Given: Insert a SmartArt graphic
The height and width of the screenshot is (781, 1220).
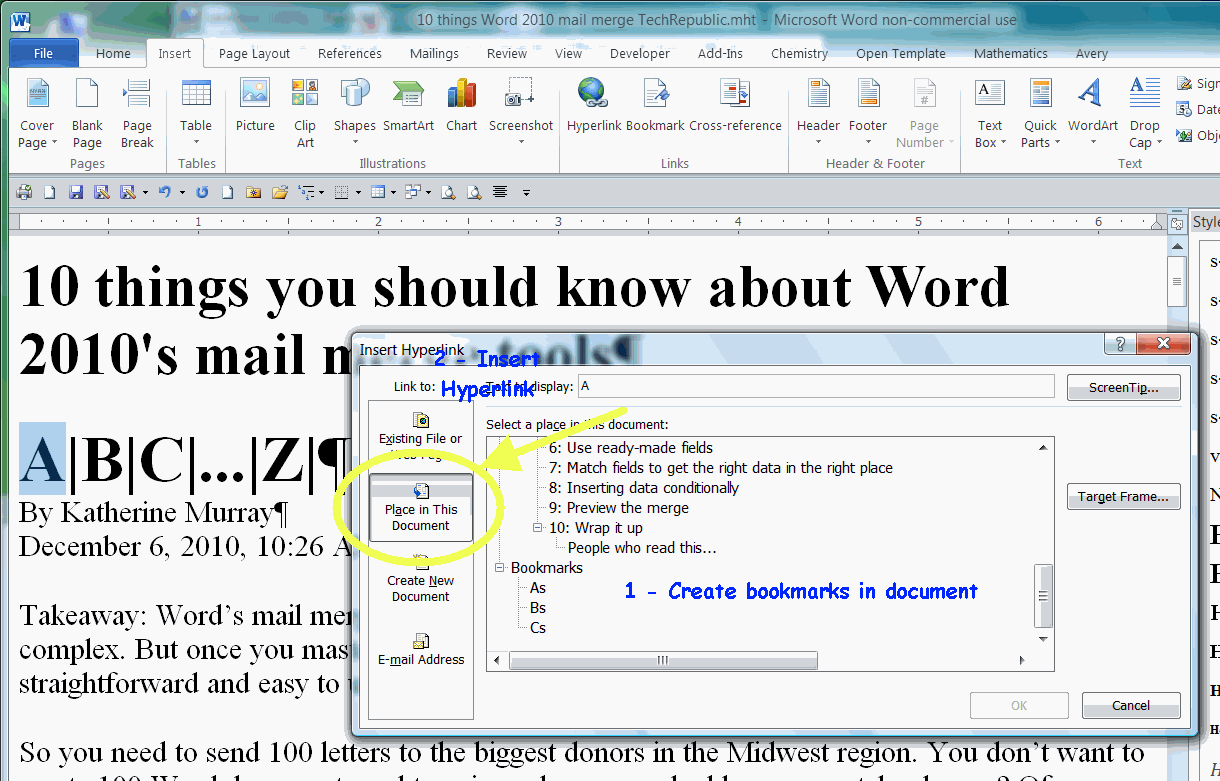Looking at the screenshot, I should click(408, 112).
